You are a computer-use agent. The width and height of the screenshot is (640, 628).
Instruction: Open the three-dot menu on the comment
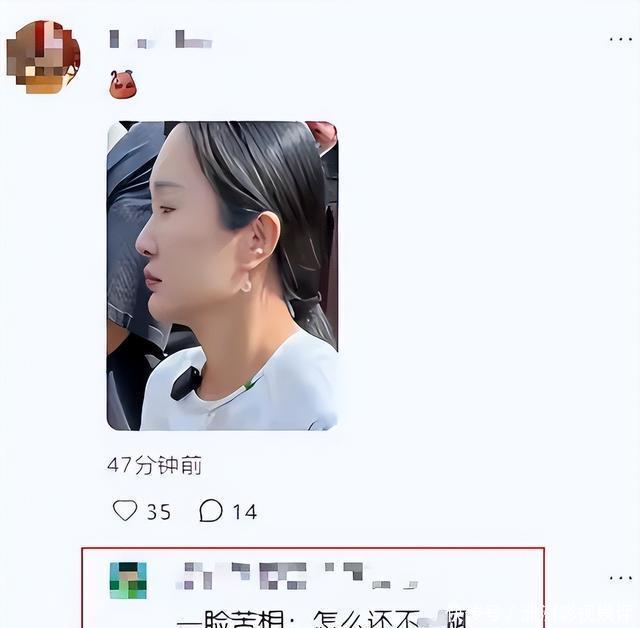click(x=621, y=578)
